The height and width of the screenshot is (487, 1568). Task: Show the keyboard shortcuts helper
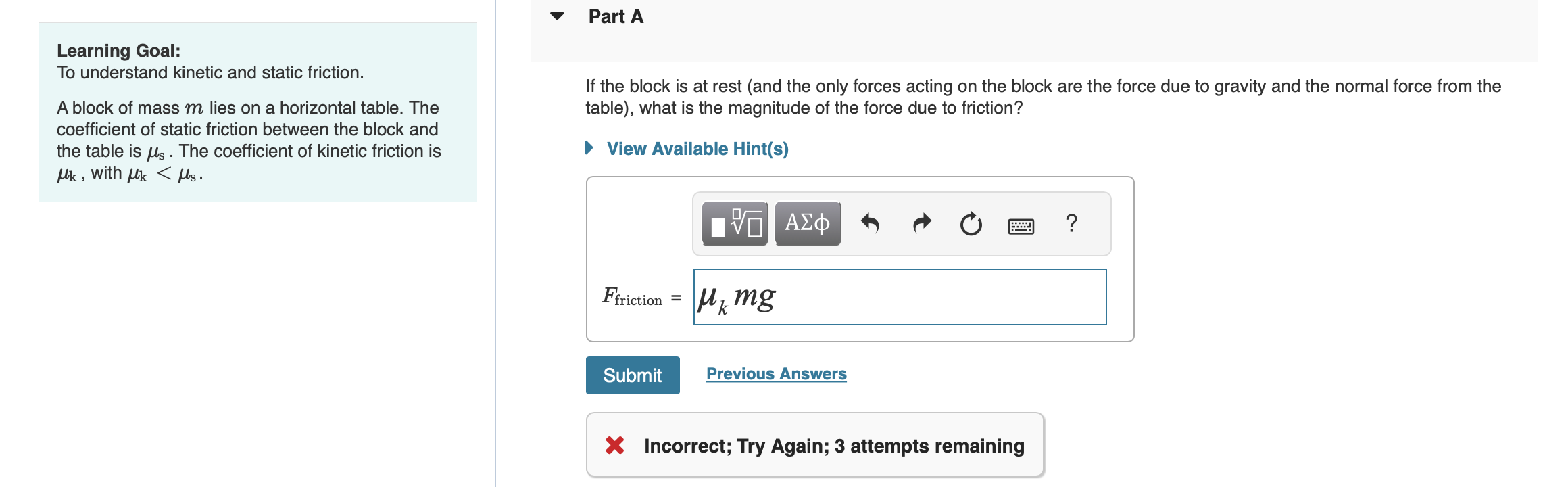(x=1021, y=225)
